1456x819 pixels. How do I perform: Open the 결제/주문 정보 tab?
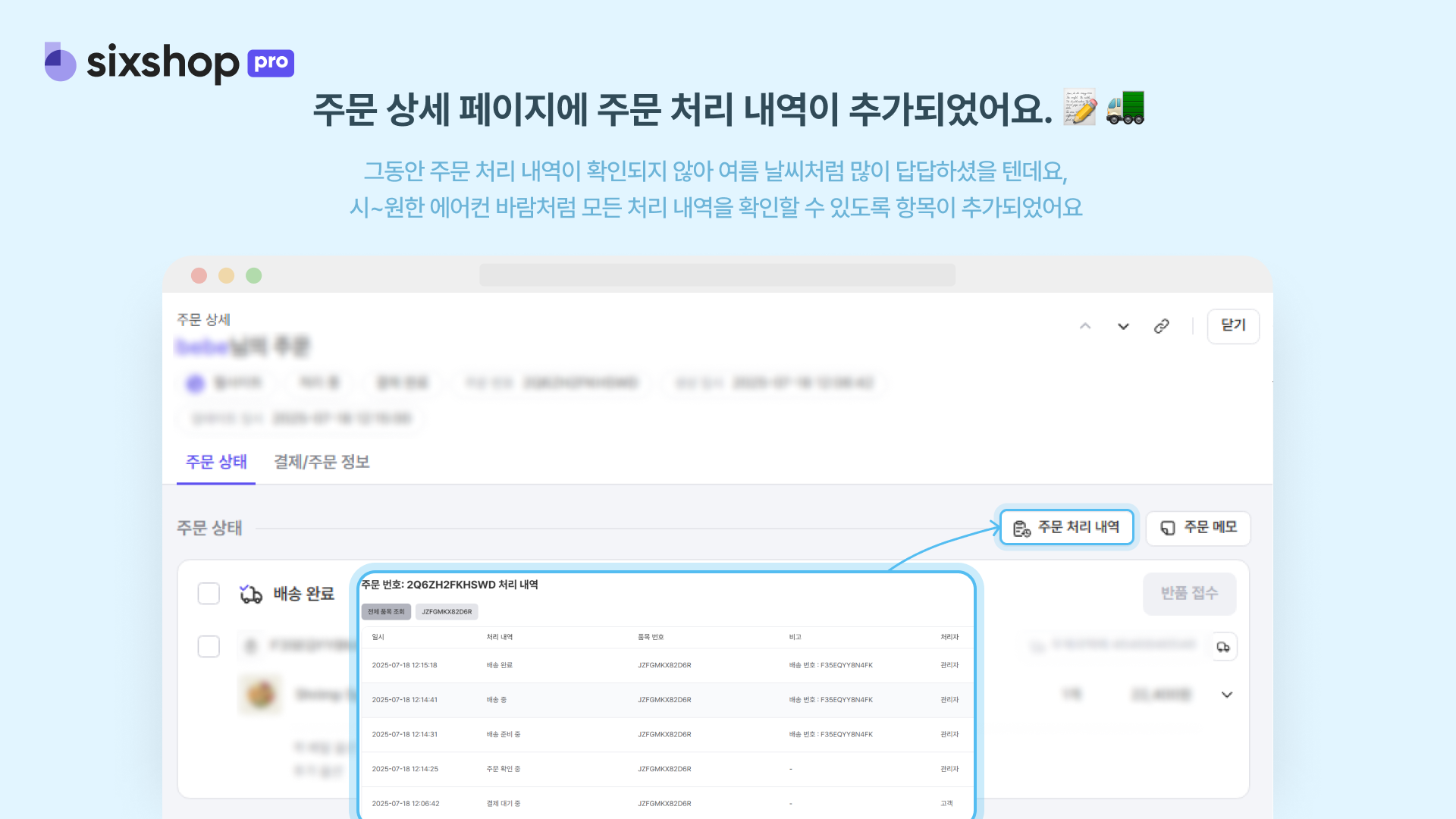(x=322, y=462)
